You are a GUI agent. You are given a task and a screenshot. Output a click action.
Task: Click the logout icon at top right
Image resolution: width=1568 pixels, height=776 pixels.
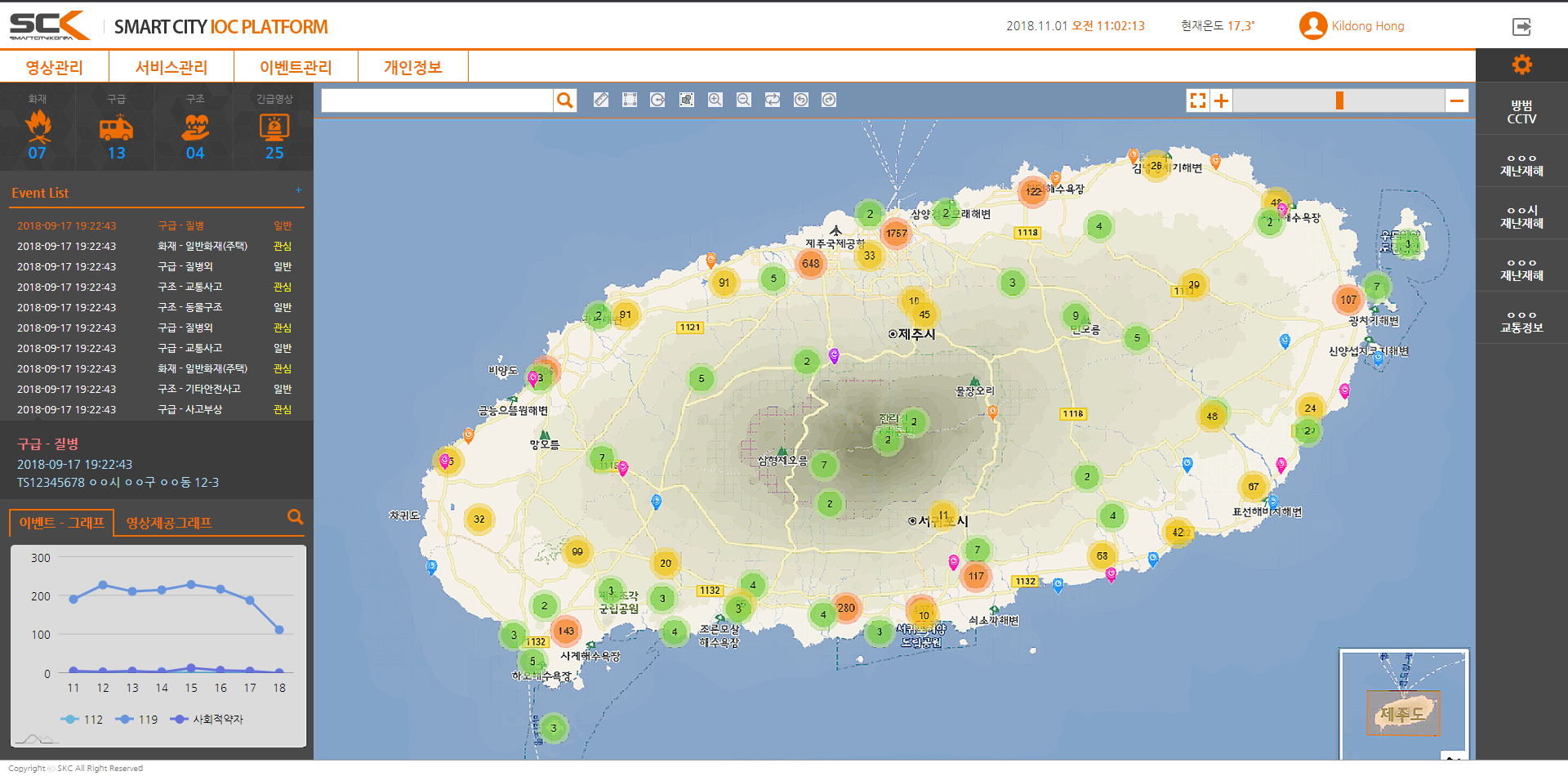[x=1521, y=27]
